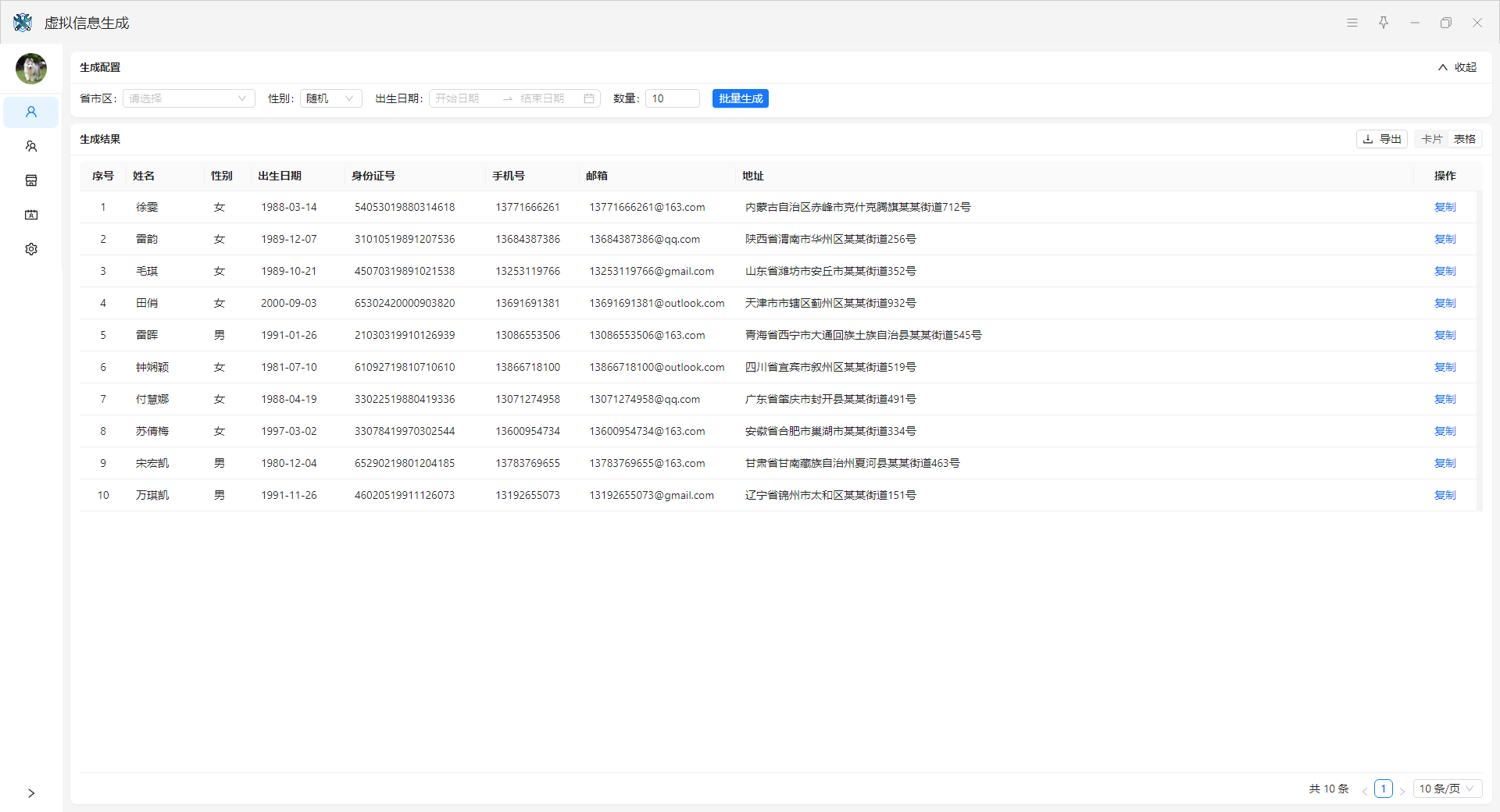Open the store sidebar icon
The image size is (1500, 812).
coord(31,180)
